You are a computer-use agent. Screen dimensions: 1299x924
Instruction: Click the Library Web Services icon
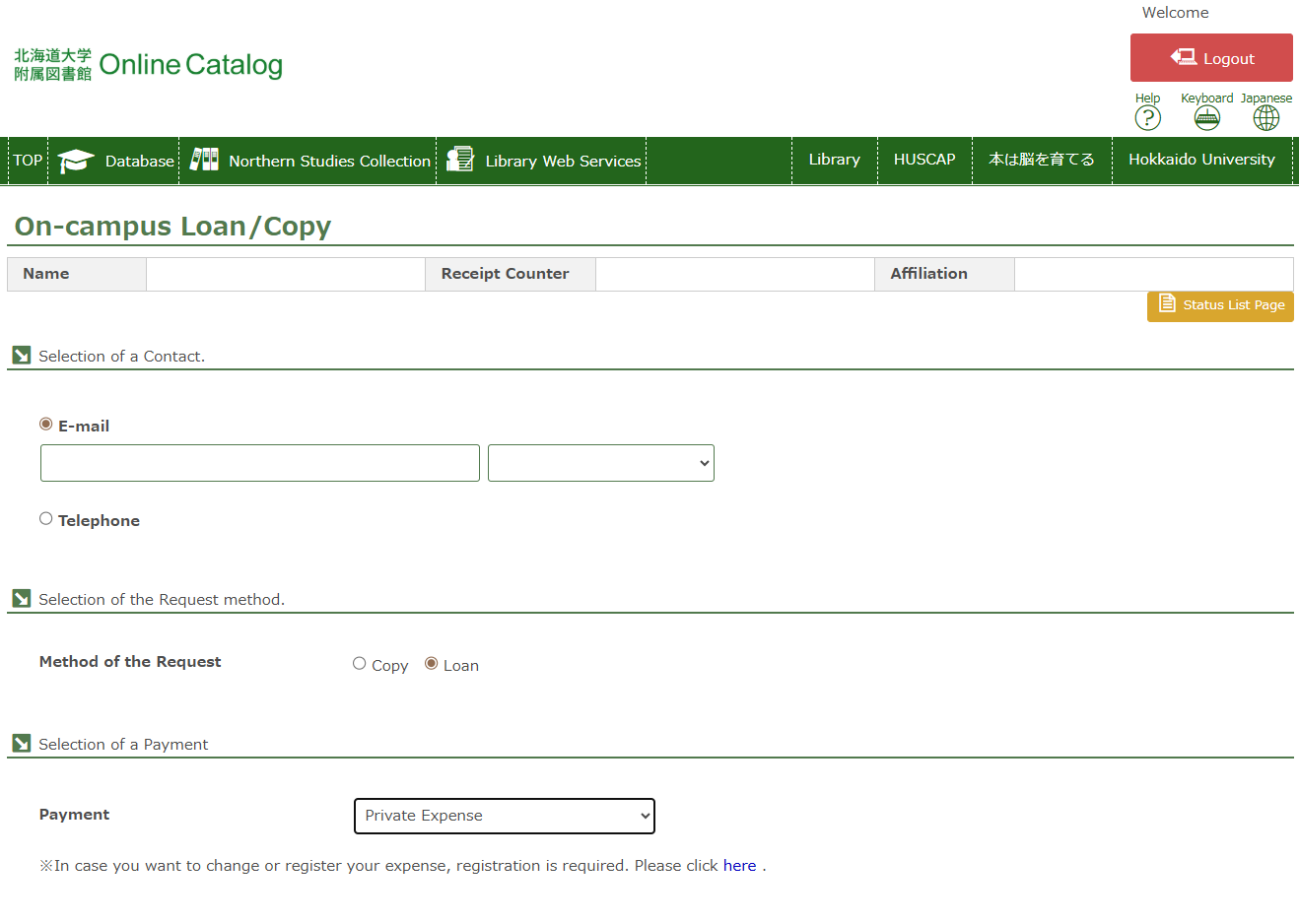pyautogui.click(x=460, y=160)
